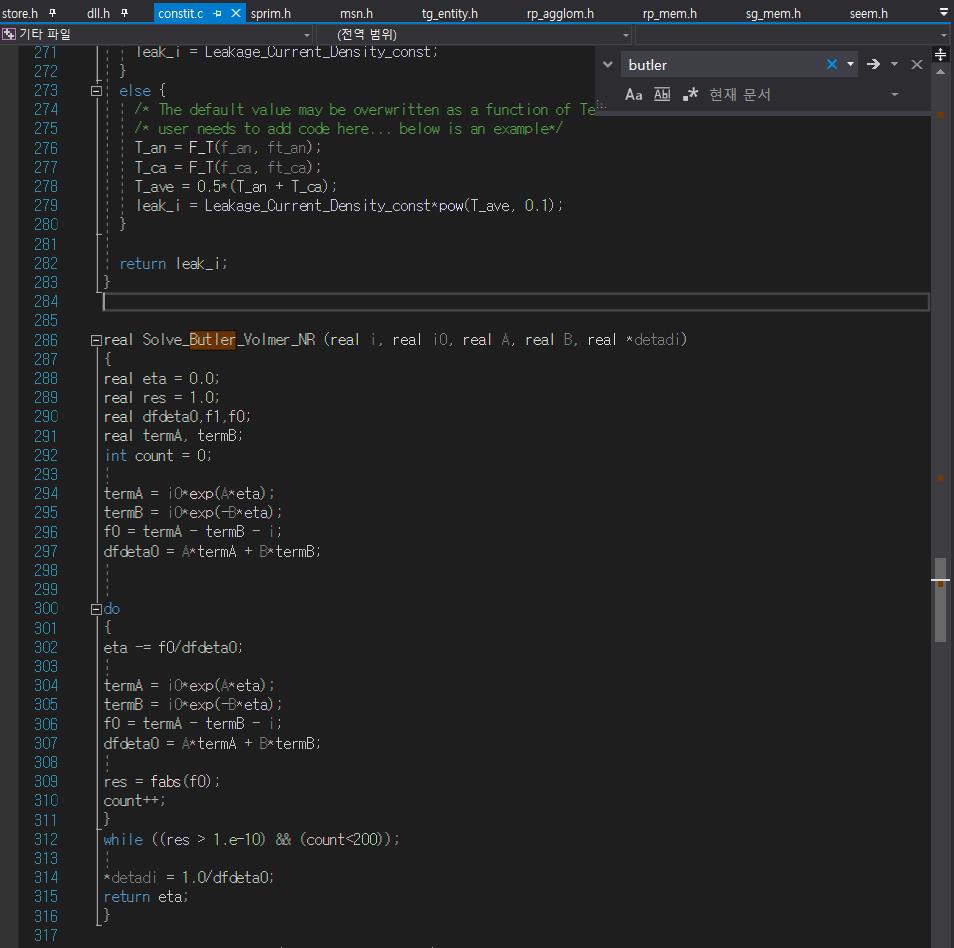Viewport: 954px width, 948px height.
Task: Switch to the rp_agglom.h tab
Action: (x=560, y=13)
